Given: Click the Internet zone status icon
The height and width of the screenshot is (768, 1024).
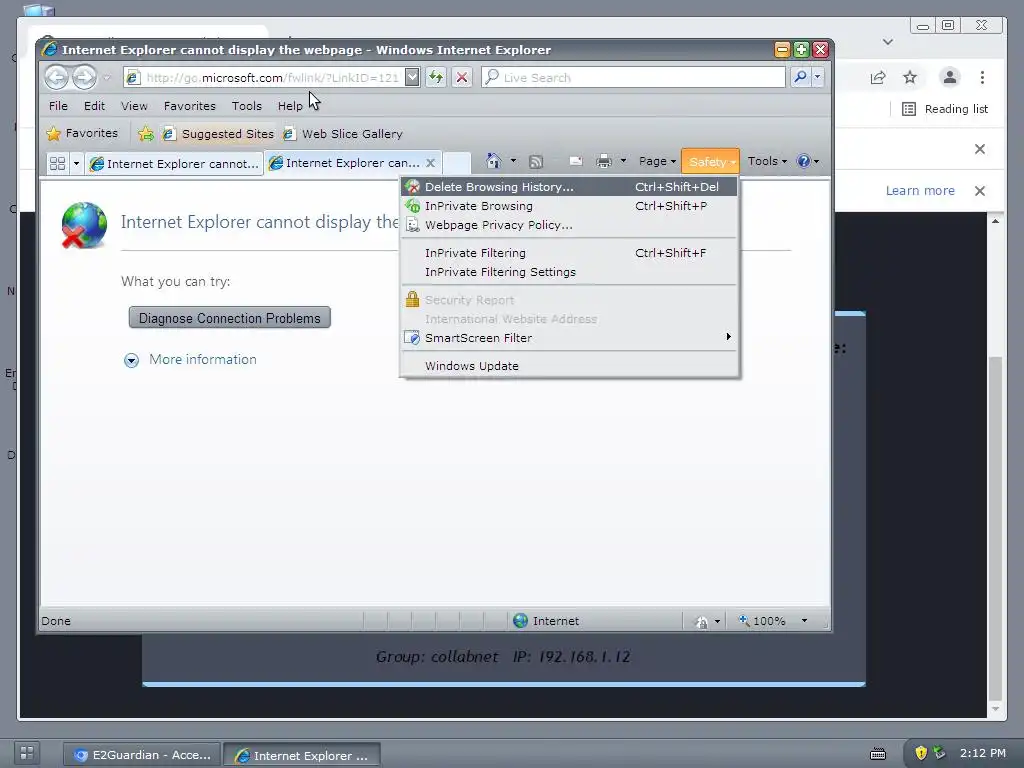Looking at the screenshot, I should coord(520,620).
